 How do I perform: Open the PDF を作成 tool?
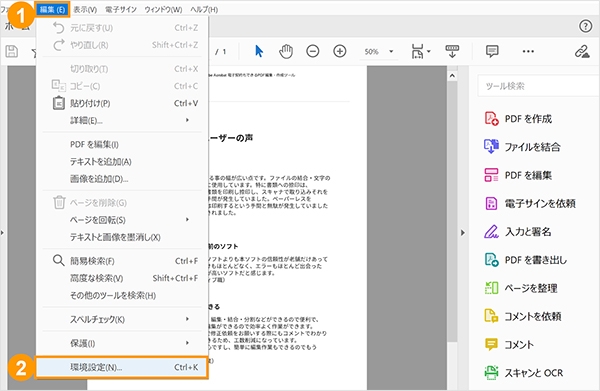[x=518, y=119]
